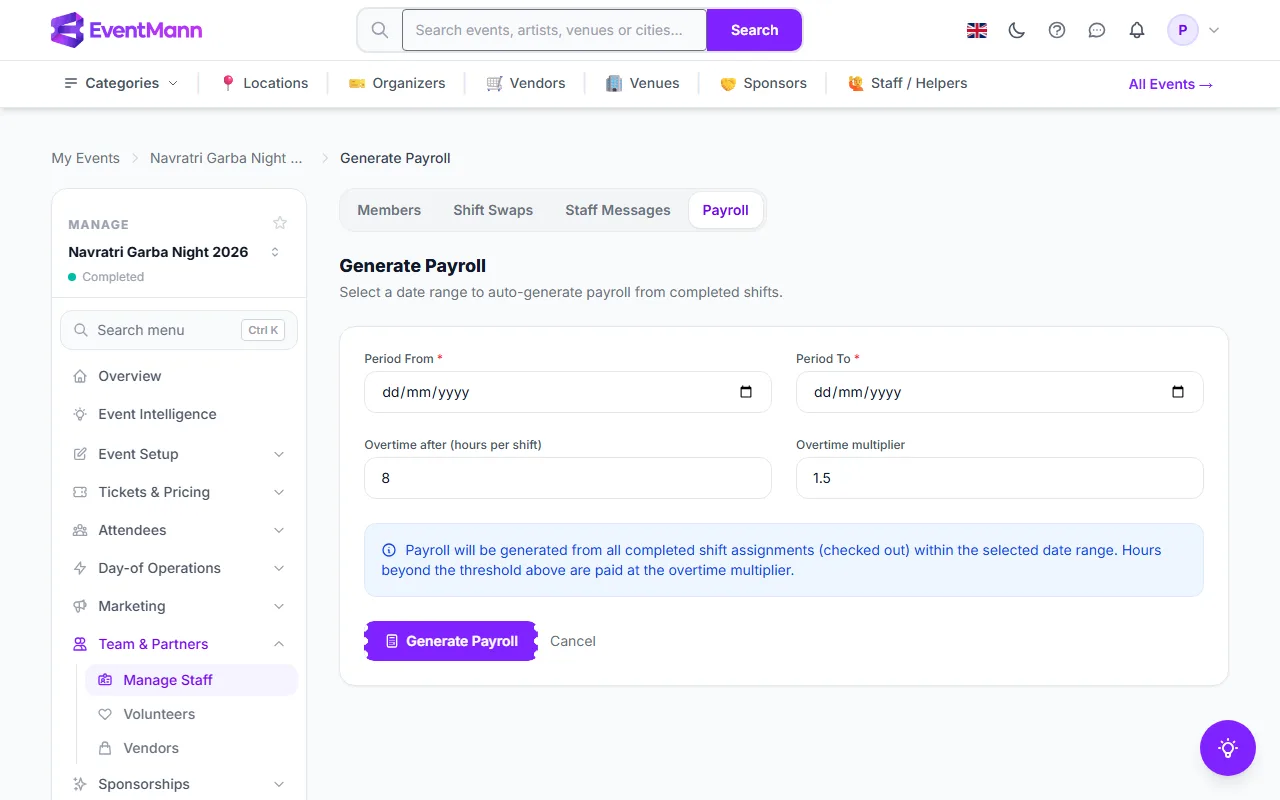
Task: Open Sponsors in the nav bar
Action: [x=763, y=83]
